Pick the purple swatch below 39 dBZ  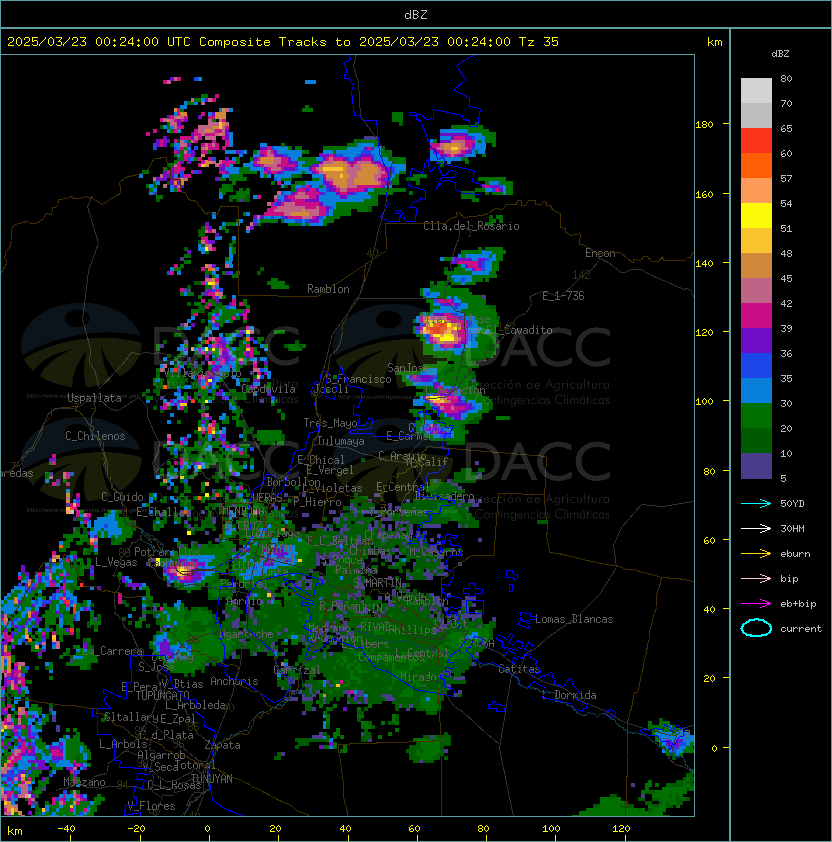pyautogui.click(x=756, y=341)
